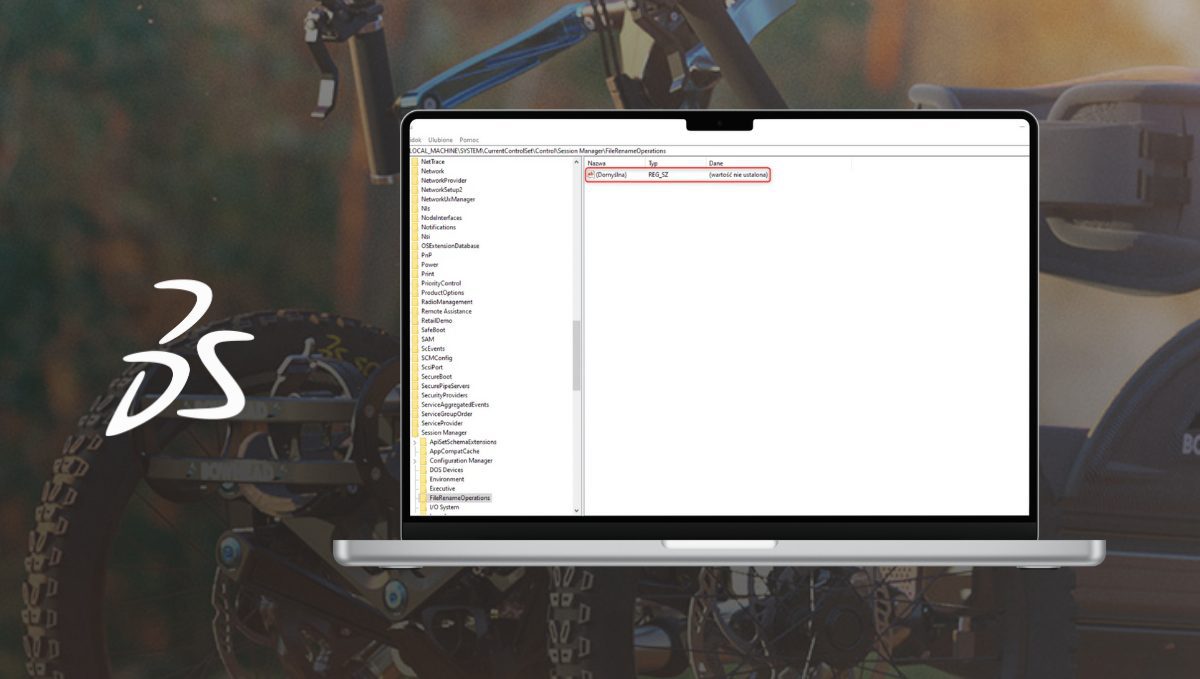Screen dimensions: 1200x679
Task: Select the Executive subkey label
Action: pos(442,489)
